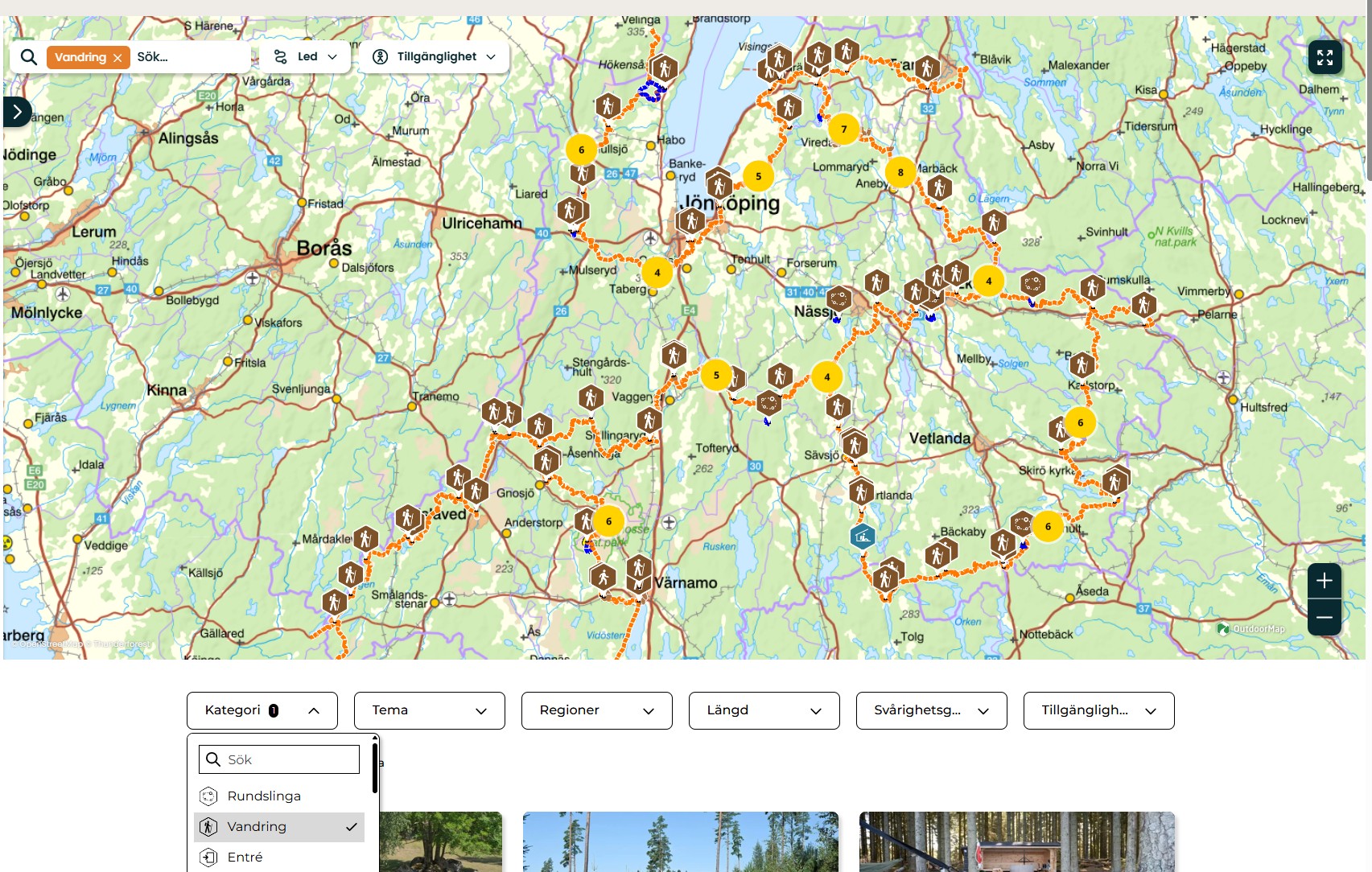Zoom out with the minus button
Viewport: 1372px width, 872px height.
[x=1324, y=617]
